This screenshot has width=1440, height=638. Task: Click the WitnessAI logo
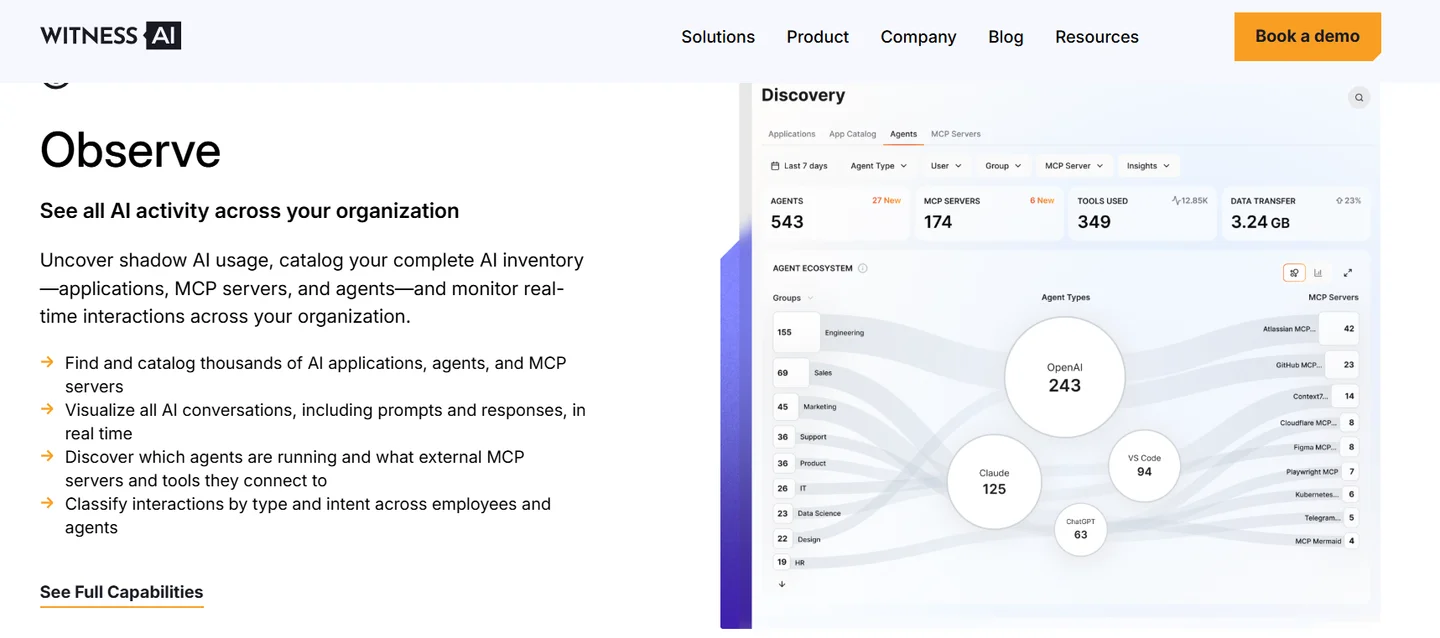pos(110,36)
